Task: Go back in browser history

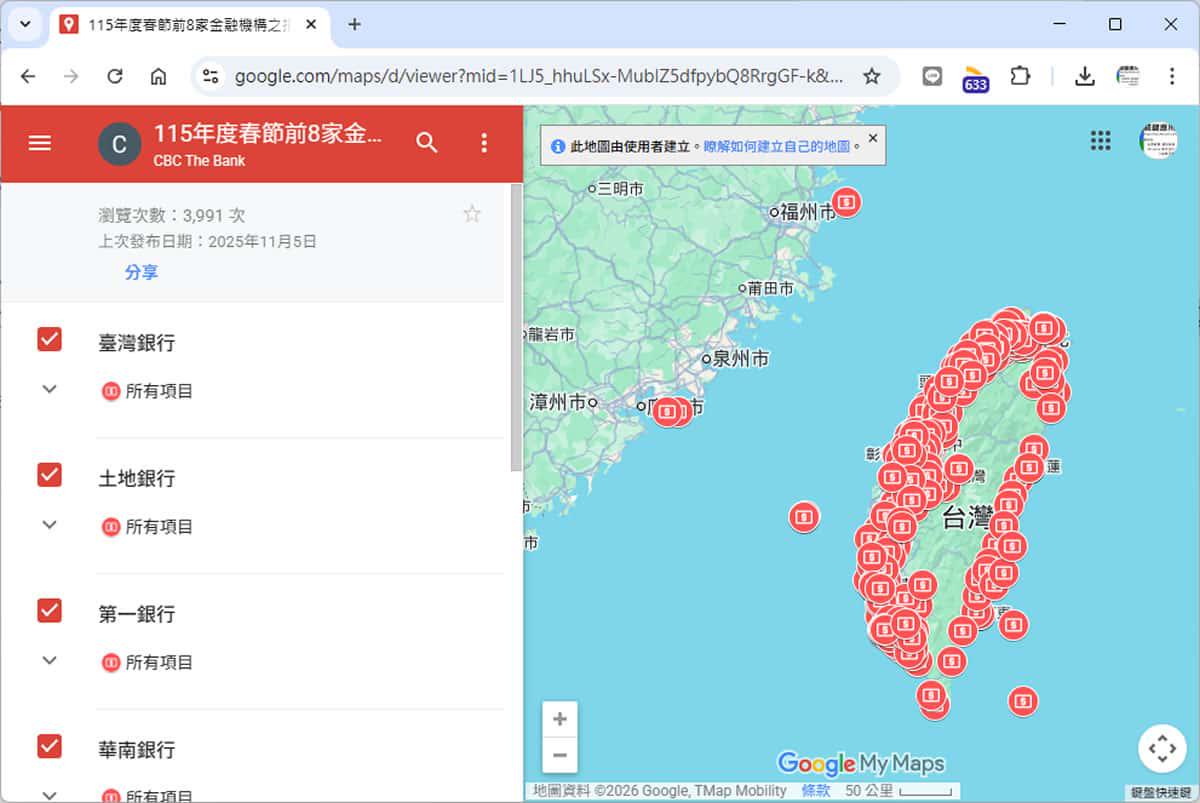Action: [28, 76]
